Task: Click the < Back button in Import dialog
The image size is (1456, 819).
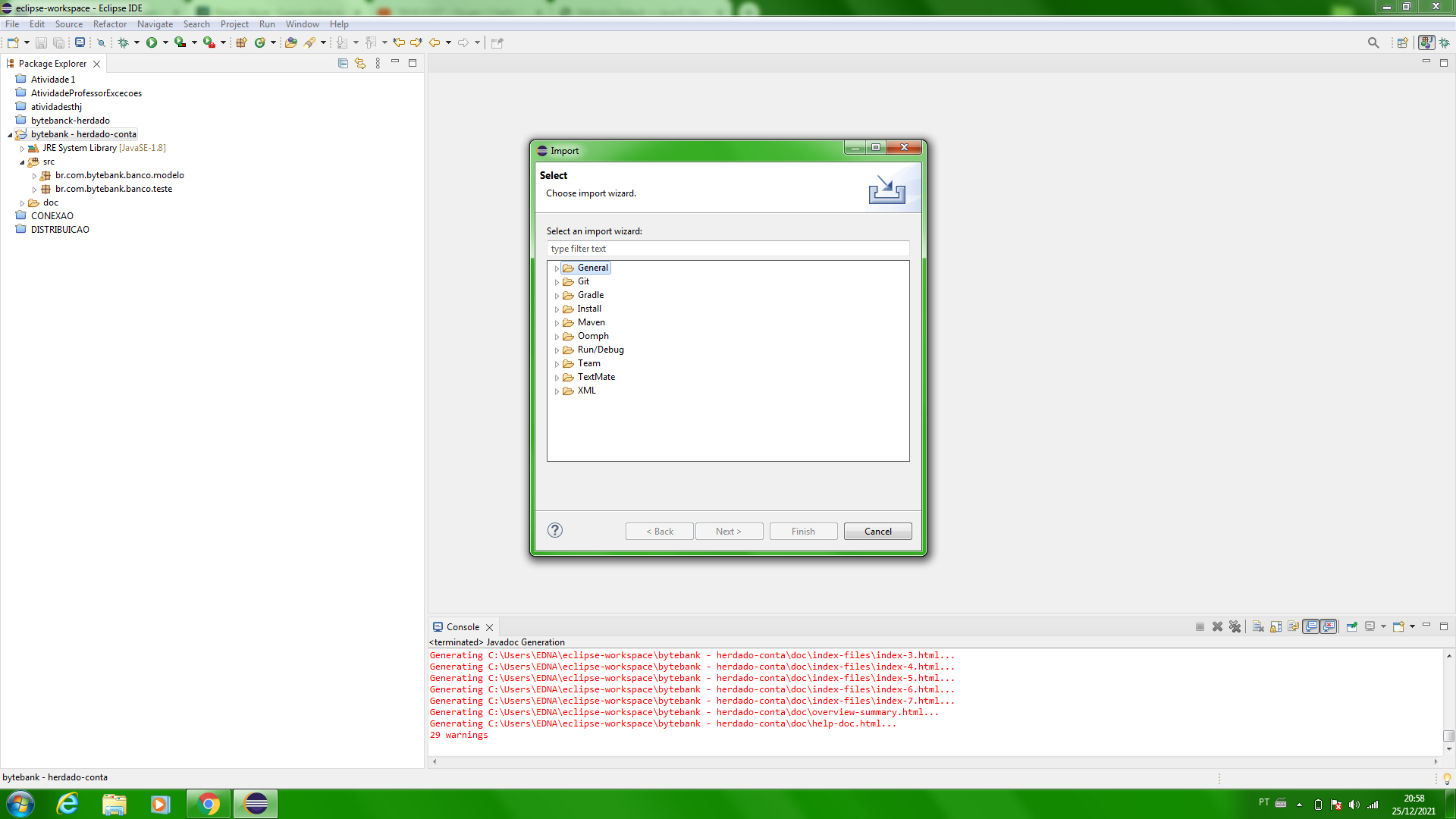Action: tap(660, 532)
